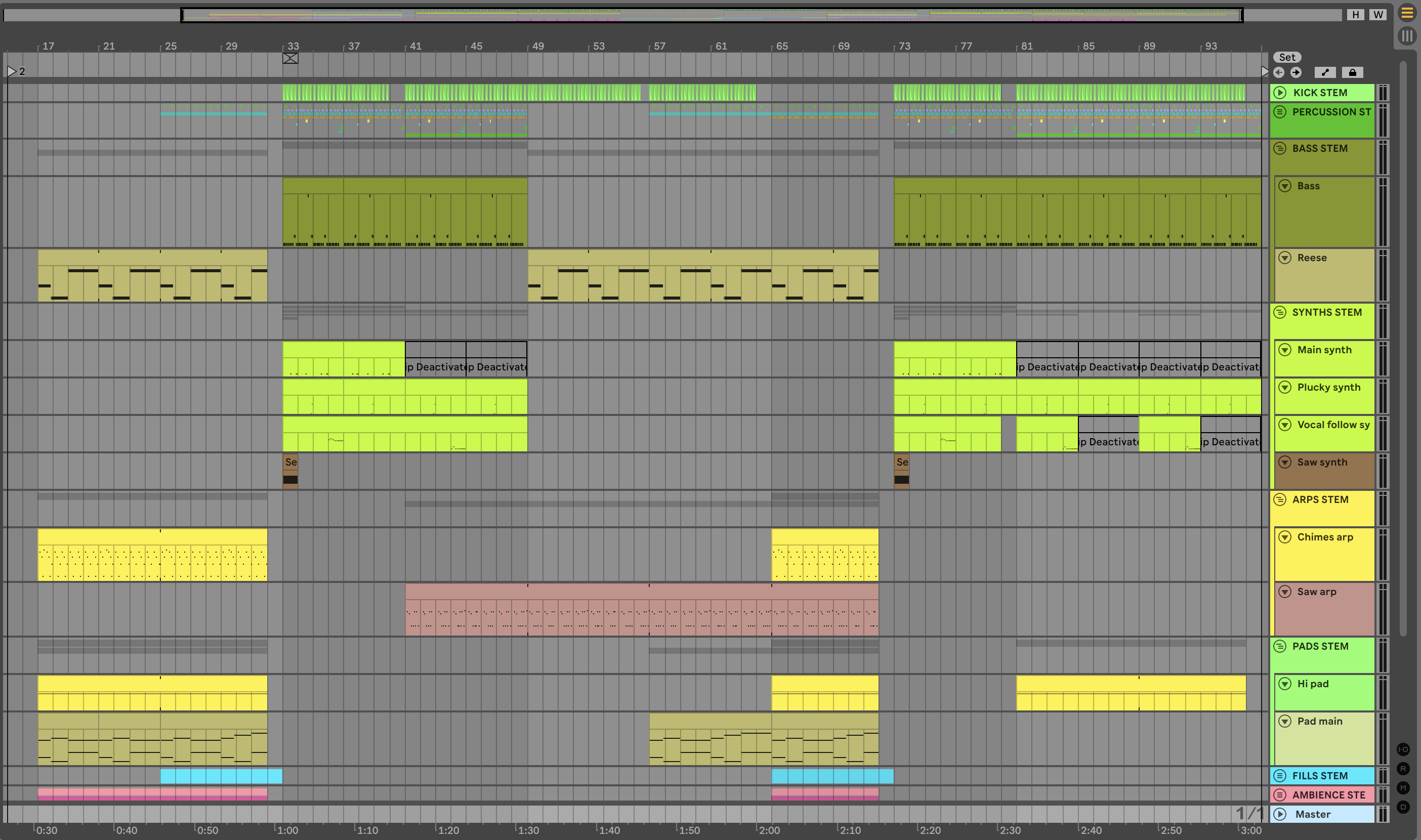Toggle the Returns (R) section visibility
Viewport: 1421px width, 840px height.
pyautogui.click(x=1403, y=769)
